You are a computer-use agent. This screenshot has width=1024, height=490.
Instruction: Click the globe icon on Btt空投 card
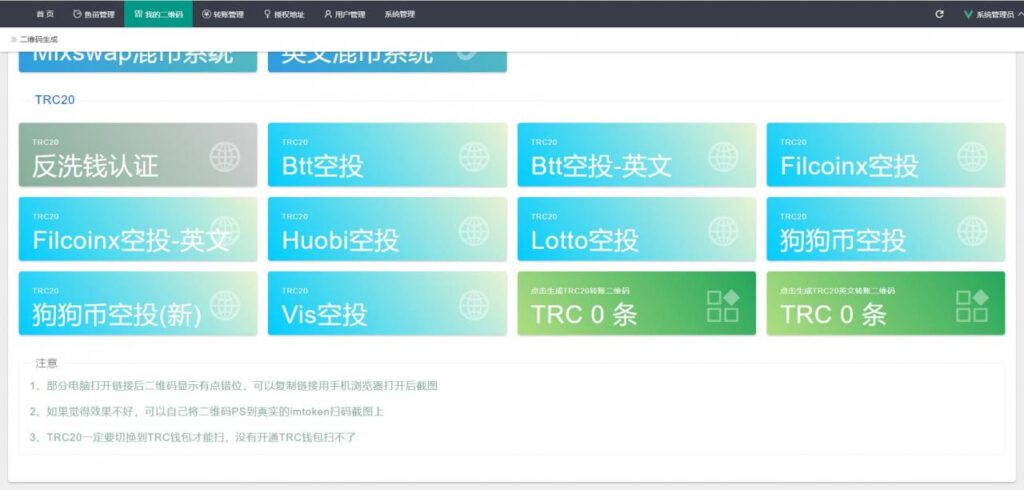[474, 157]
